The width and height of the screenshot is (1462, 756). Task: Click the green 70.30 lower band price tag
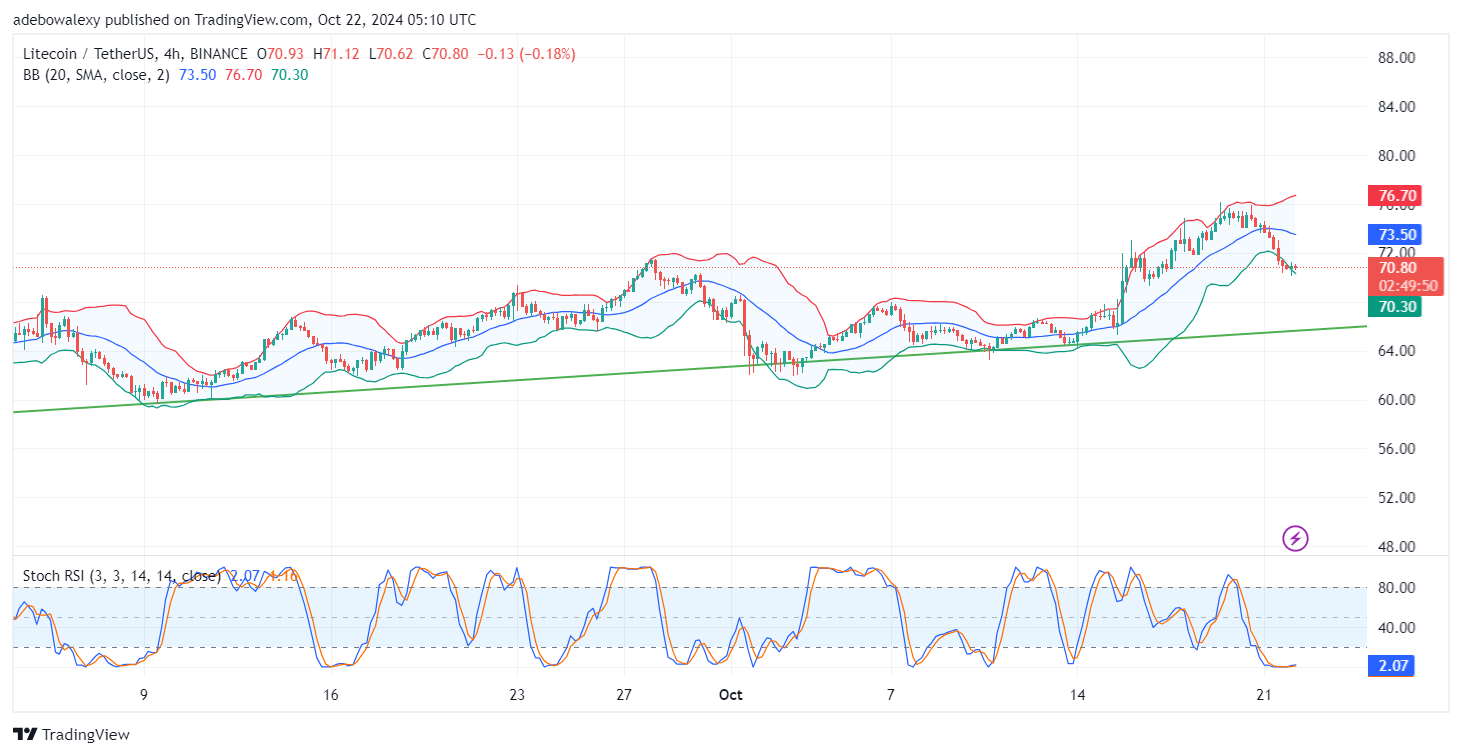click(1396, 307)
